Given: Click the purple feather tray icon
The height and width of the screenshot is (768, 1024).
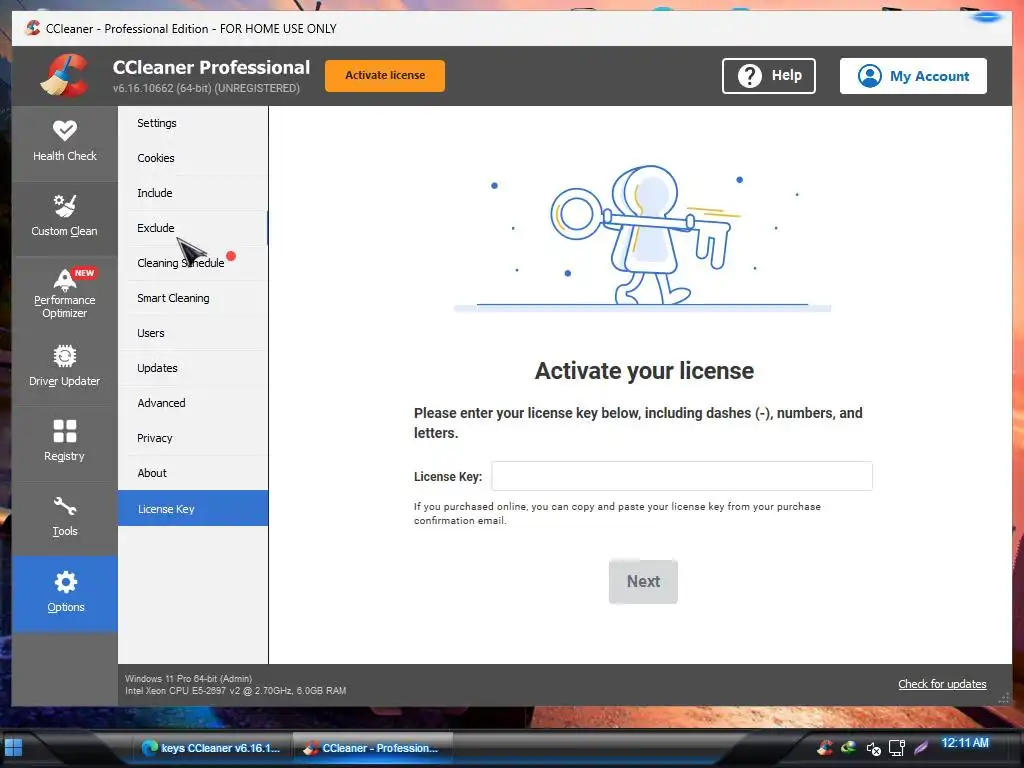Looking at the screenshot, I should click(x=921, y=747).
